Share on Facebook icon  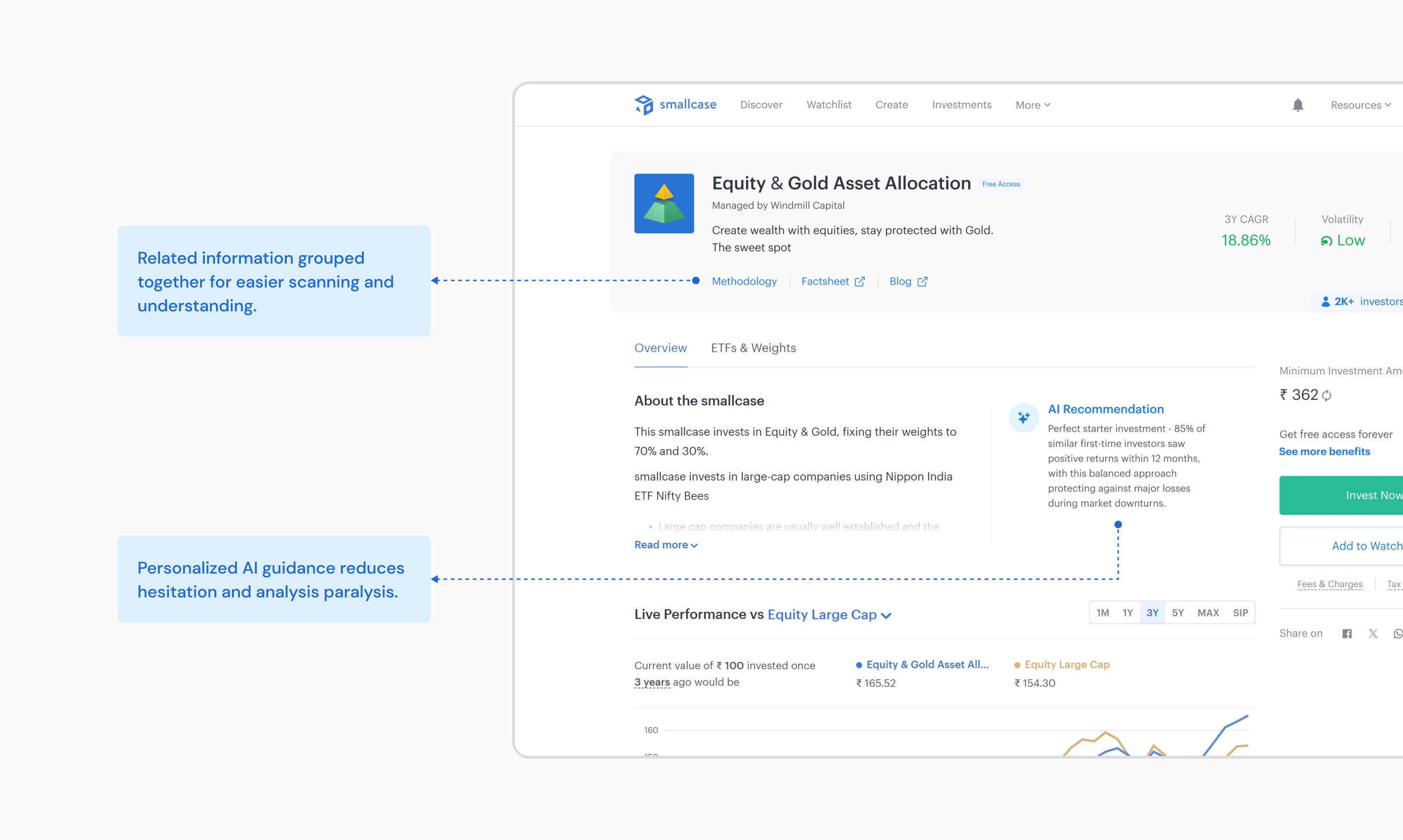click(1347, 633)
